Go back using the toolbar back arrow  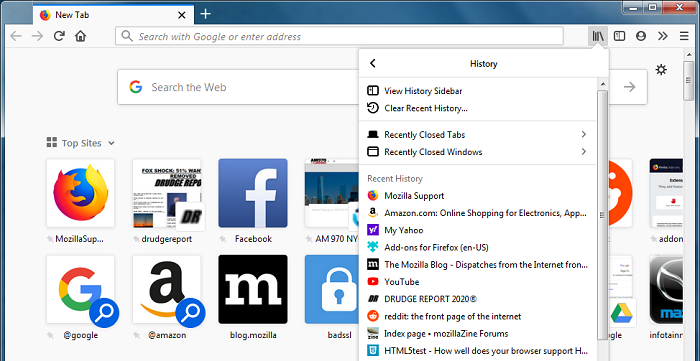16,36
